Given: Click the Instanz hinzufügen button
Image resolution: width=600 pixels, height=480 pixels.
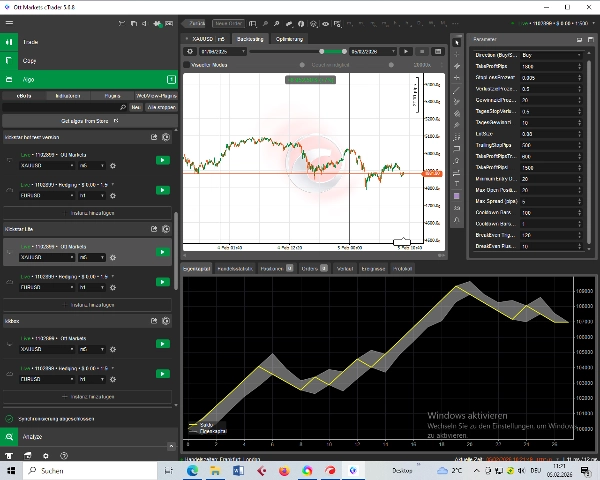Looking at the screenshot, I should point(90,213).
